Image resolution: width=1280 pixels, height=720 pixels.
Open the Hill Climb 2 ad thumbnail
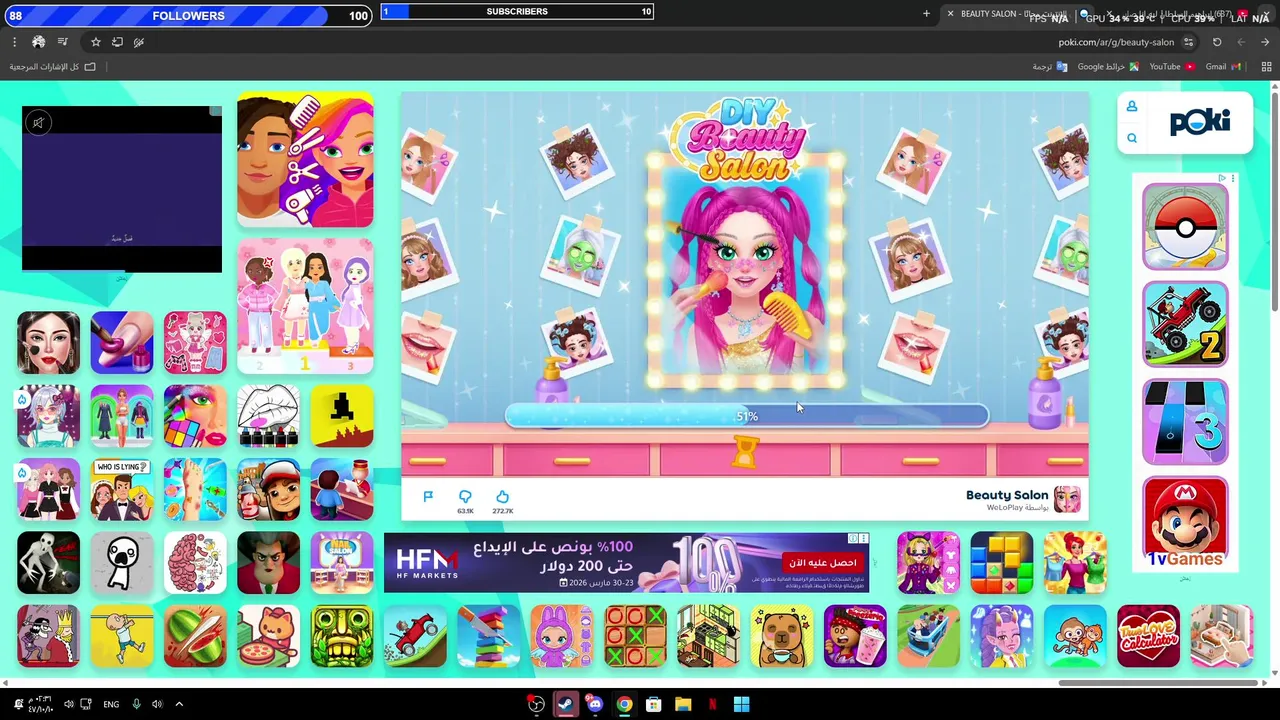(1185, 324)
